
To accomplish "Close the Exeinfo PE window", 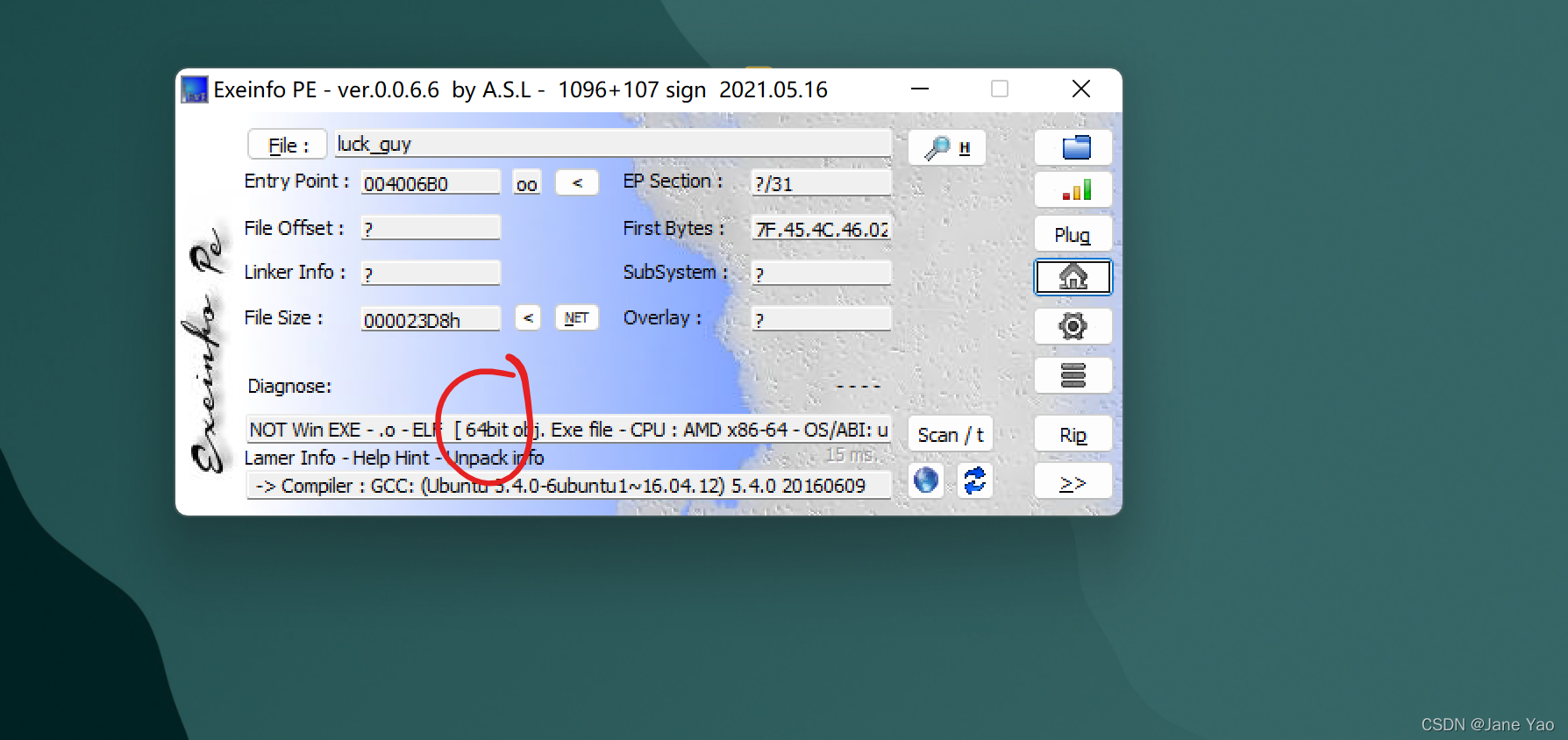I will click(1081, 89).
